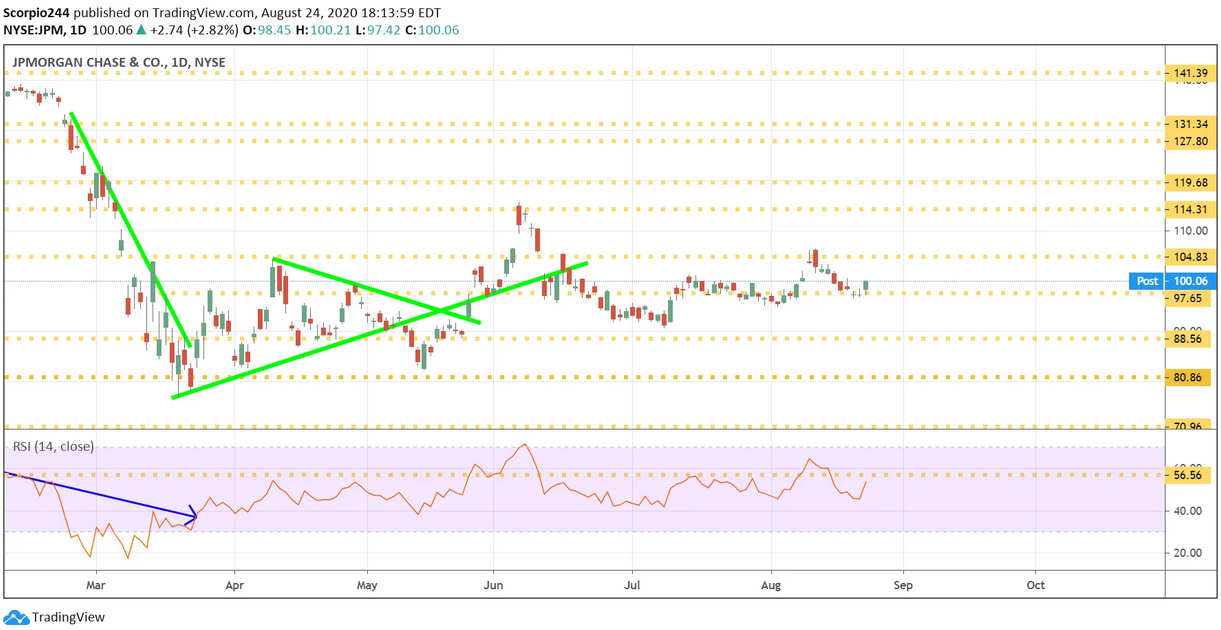1221x630 pixels.
Task: Click the 20.00 RSI axis value
Action: (1189, 553)
